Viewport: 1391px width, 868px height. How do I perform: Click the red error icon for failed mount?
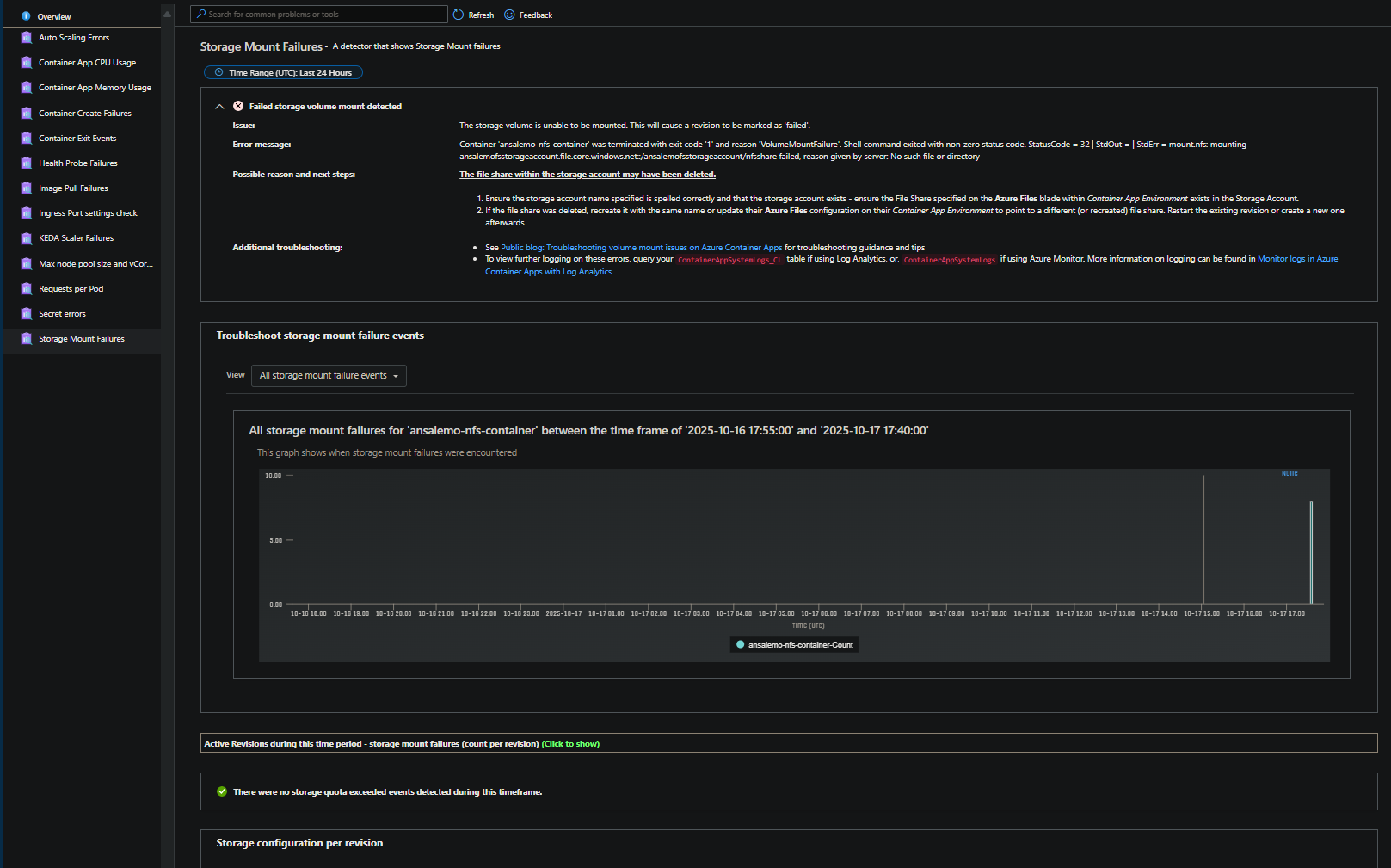click(x=238, y=106)
